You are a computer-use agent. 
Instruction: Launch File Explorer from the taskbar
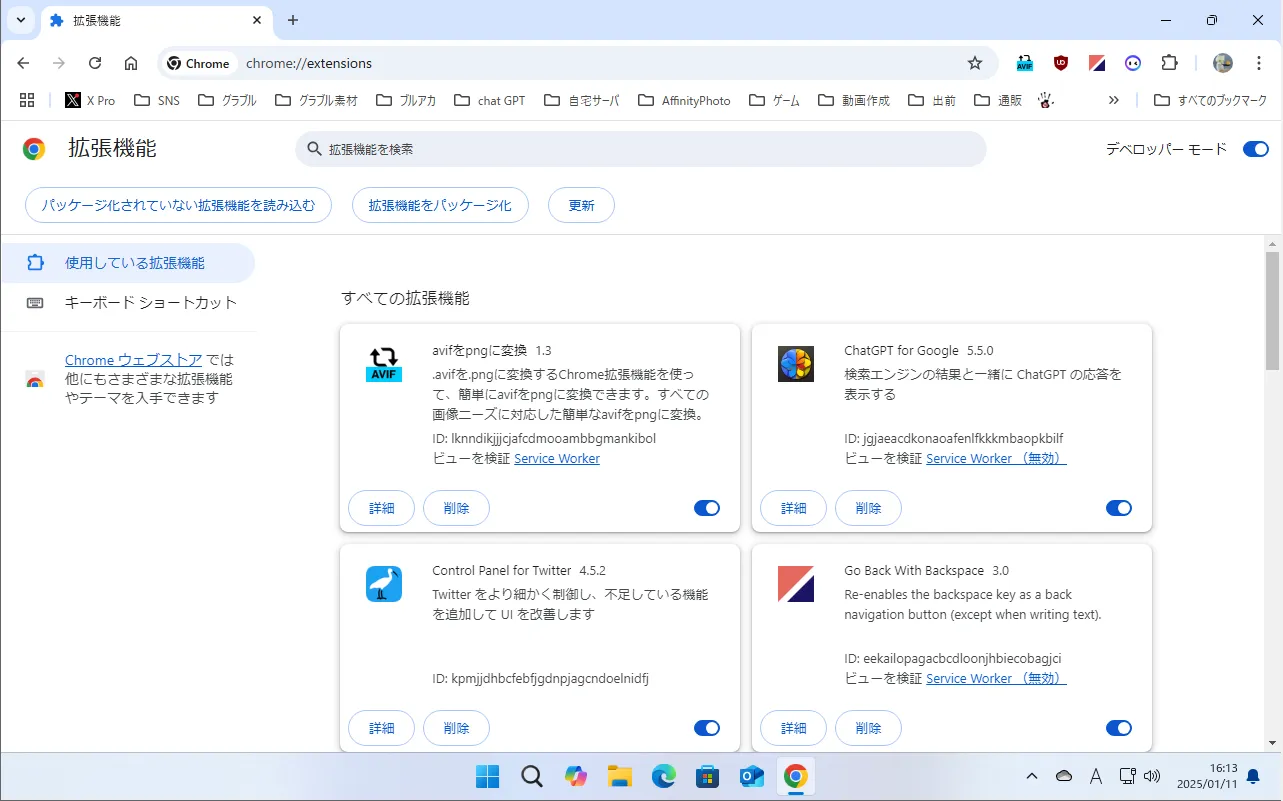point(620,776)
